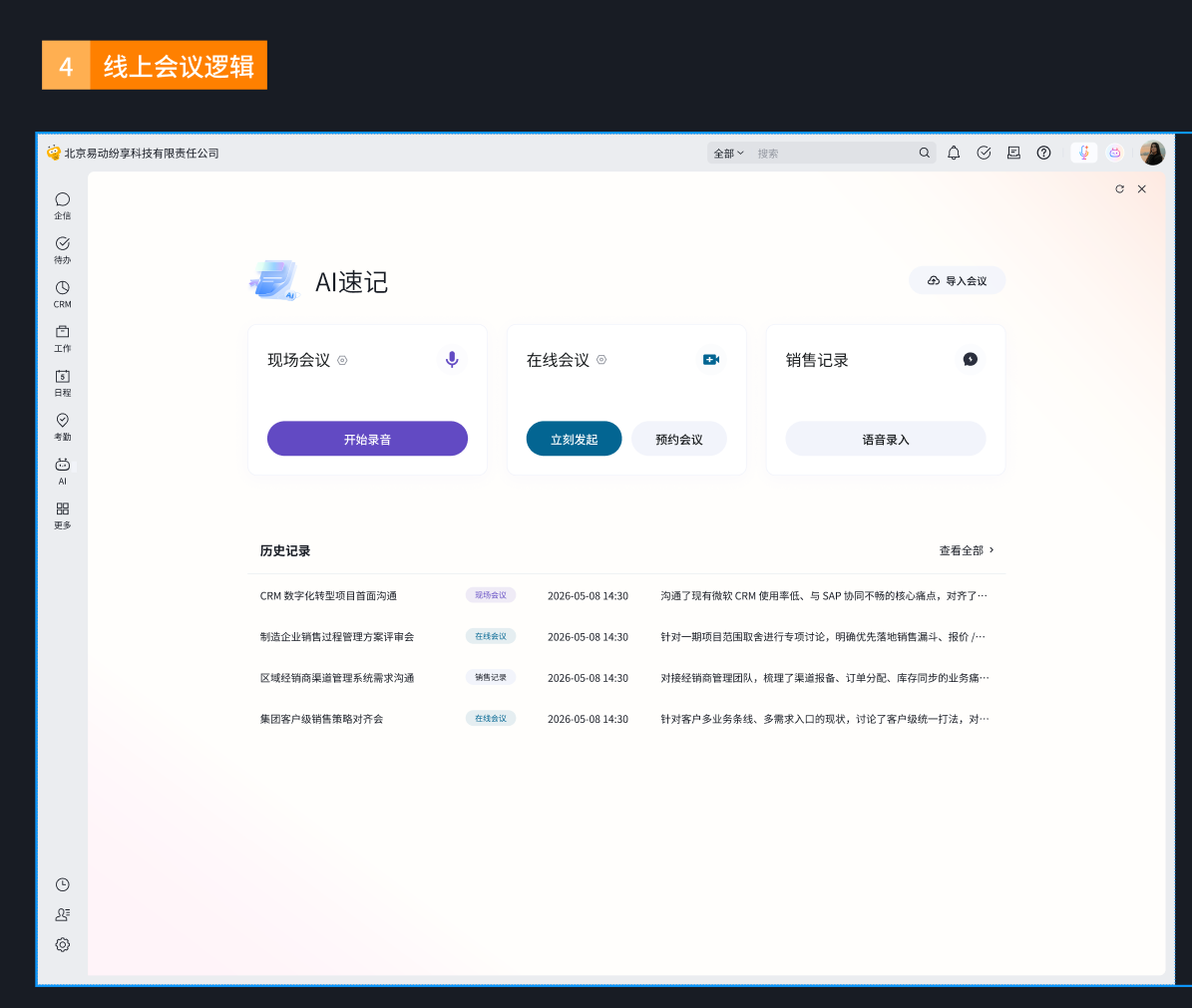Open the 企信 messaging sidebar icon
Viewport: 1192px width, 1008px height.
click(x=62, y=205)
